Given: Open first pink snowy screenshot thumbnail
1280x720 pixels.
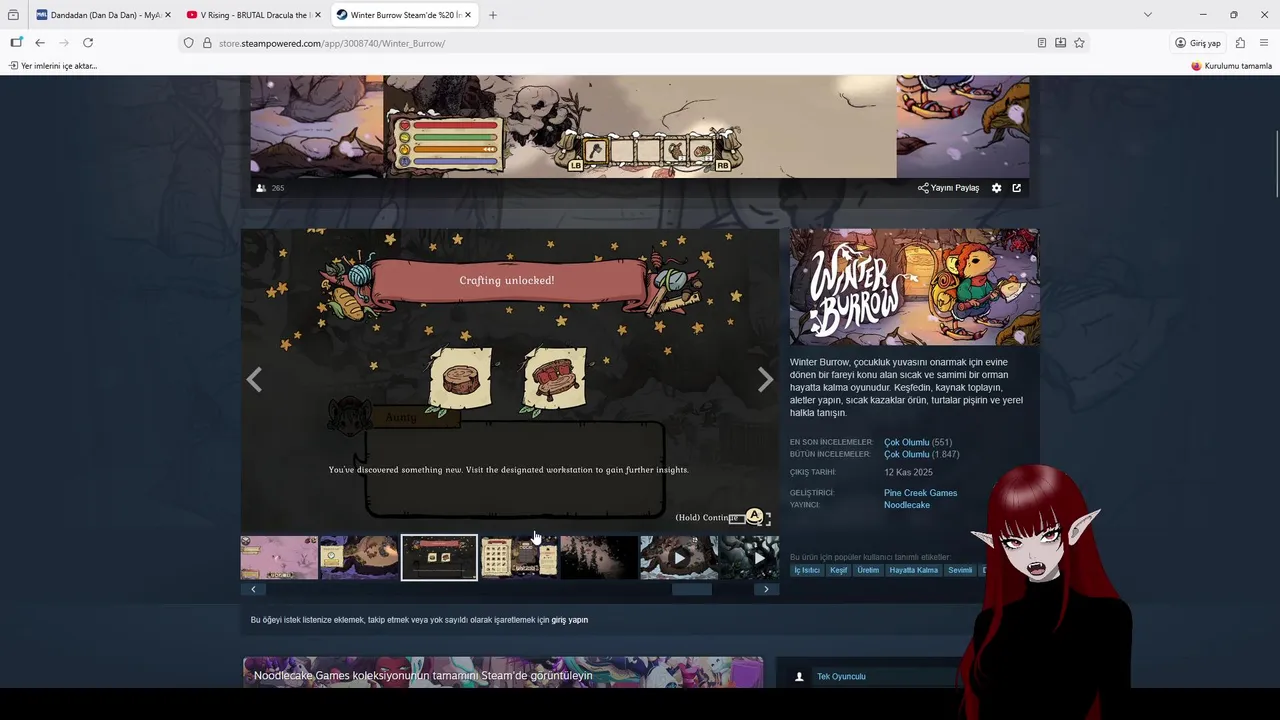Looking at the screenshot, I should 279,558.
